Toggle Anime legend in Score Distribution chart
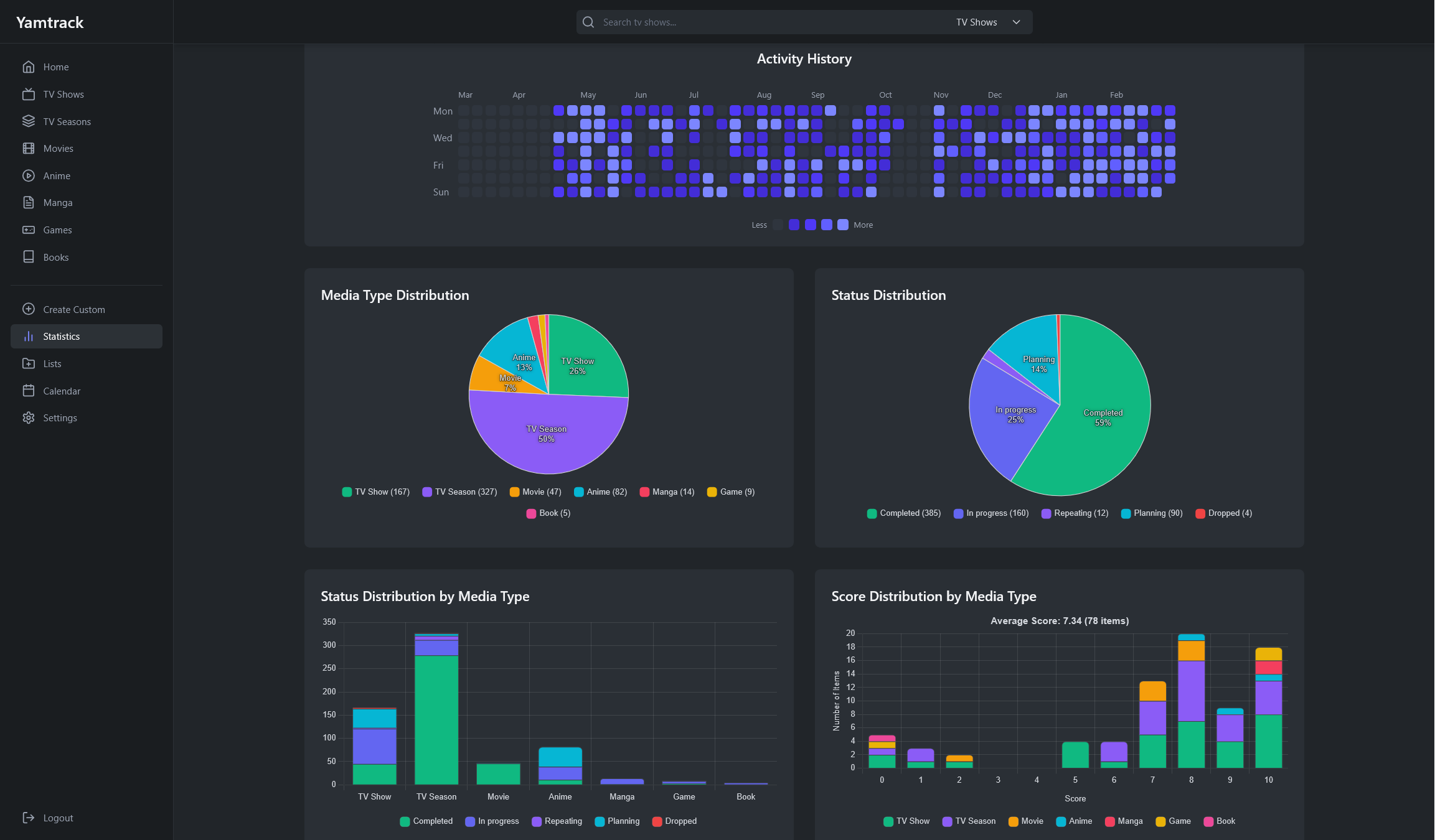Screen dimensions: 1435x840 pos(1074,821)
